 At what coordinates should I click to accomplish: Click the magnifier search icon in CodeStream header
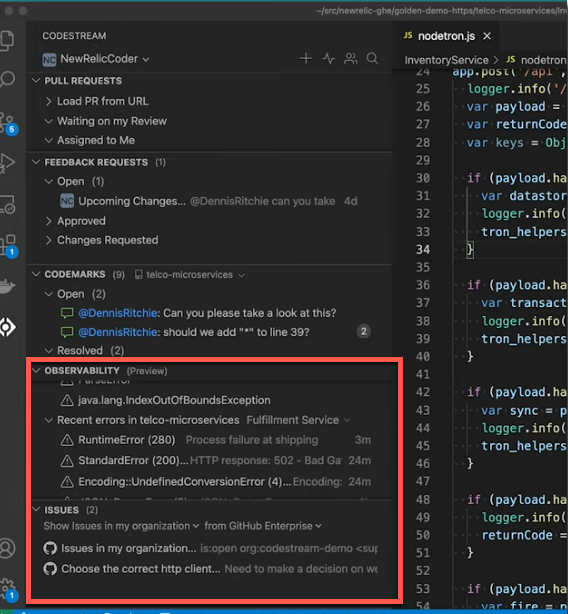372,59
